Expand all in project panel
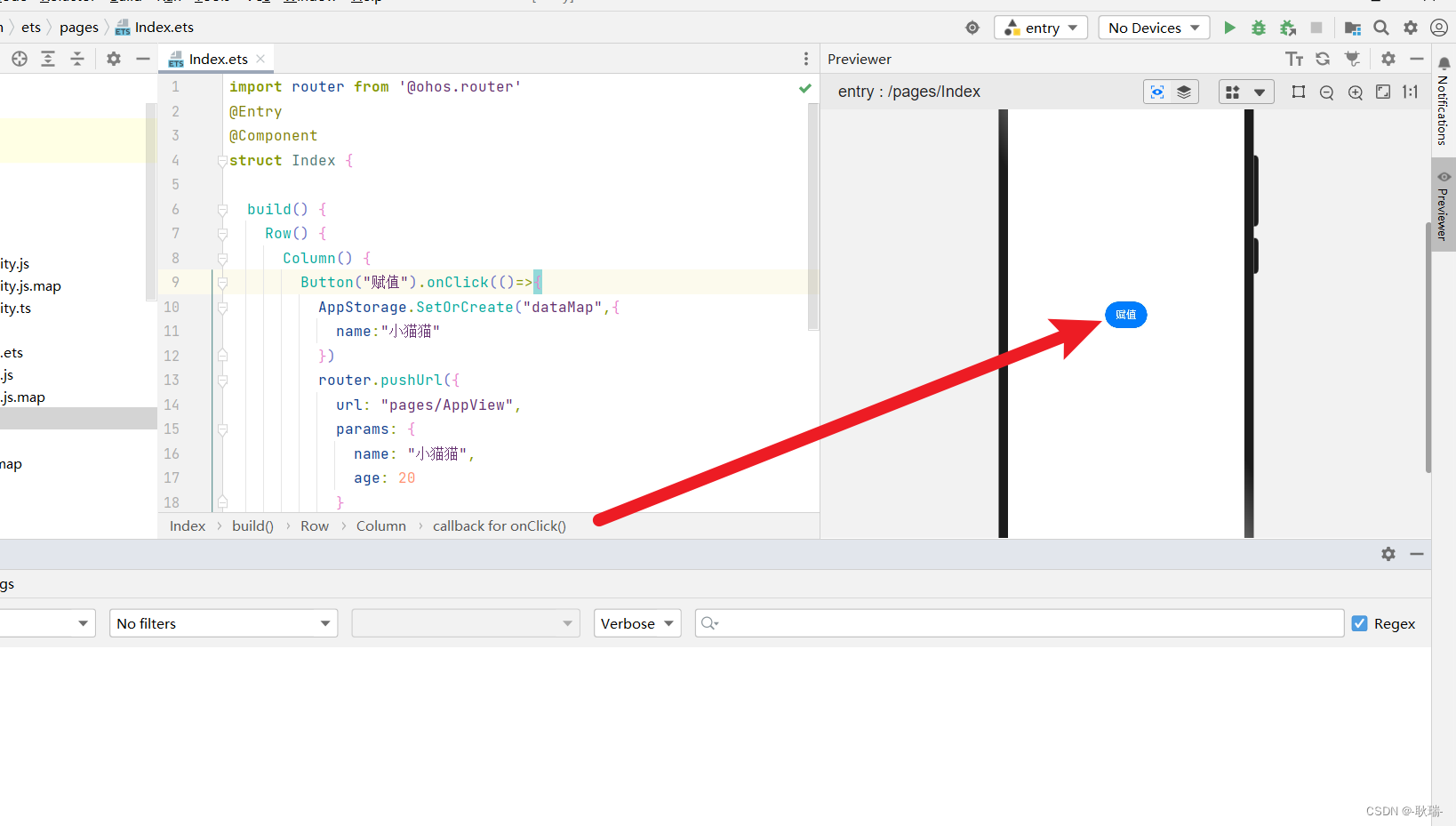1456x826 pixels. pos(48,59)
